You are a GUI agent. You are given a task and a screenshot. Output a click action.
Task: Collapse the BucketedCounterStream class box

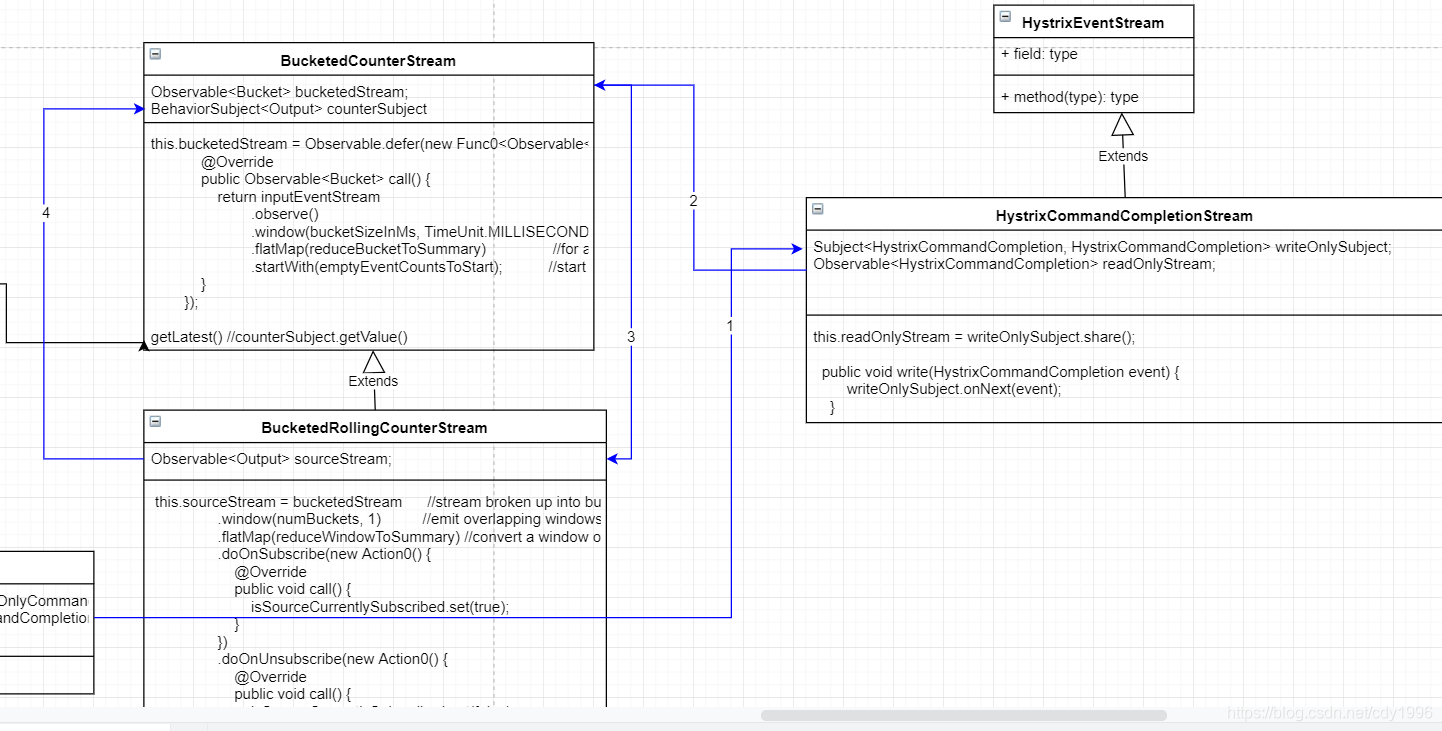[x=155, y=54]
